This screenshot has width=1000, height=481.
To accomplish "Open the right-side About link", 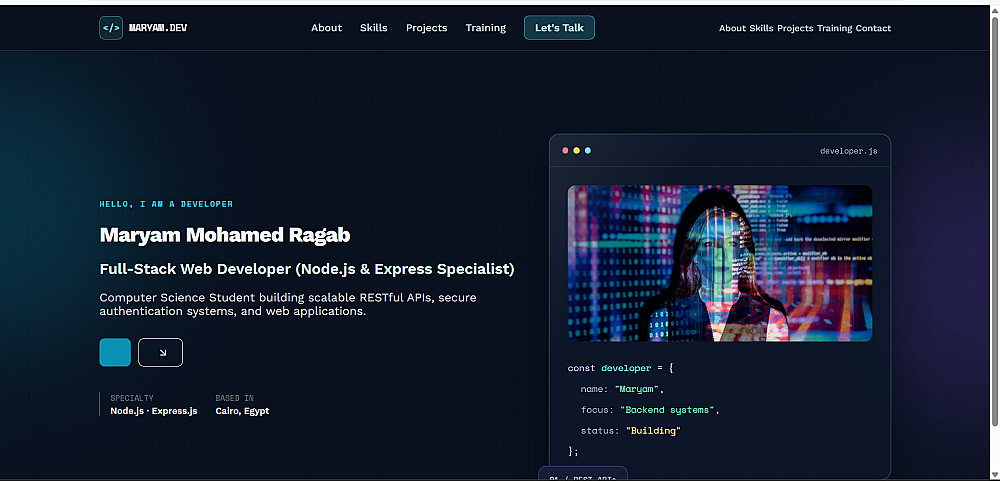I will tap(732, 28).
